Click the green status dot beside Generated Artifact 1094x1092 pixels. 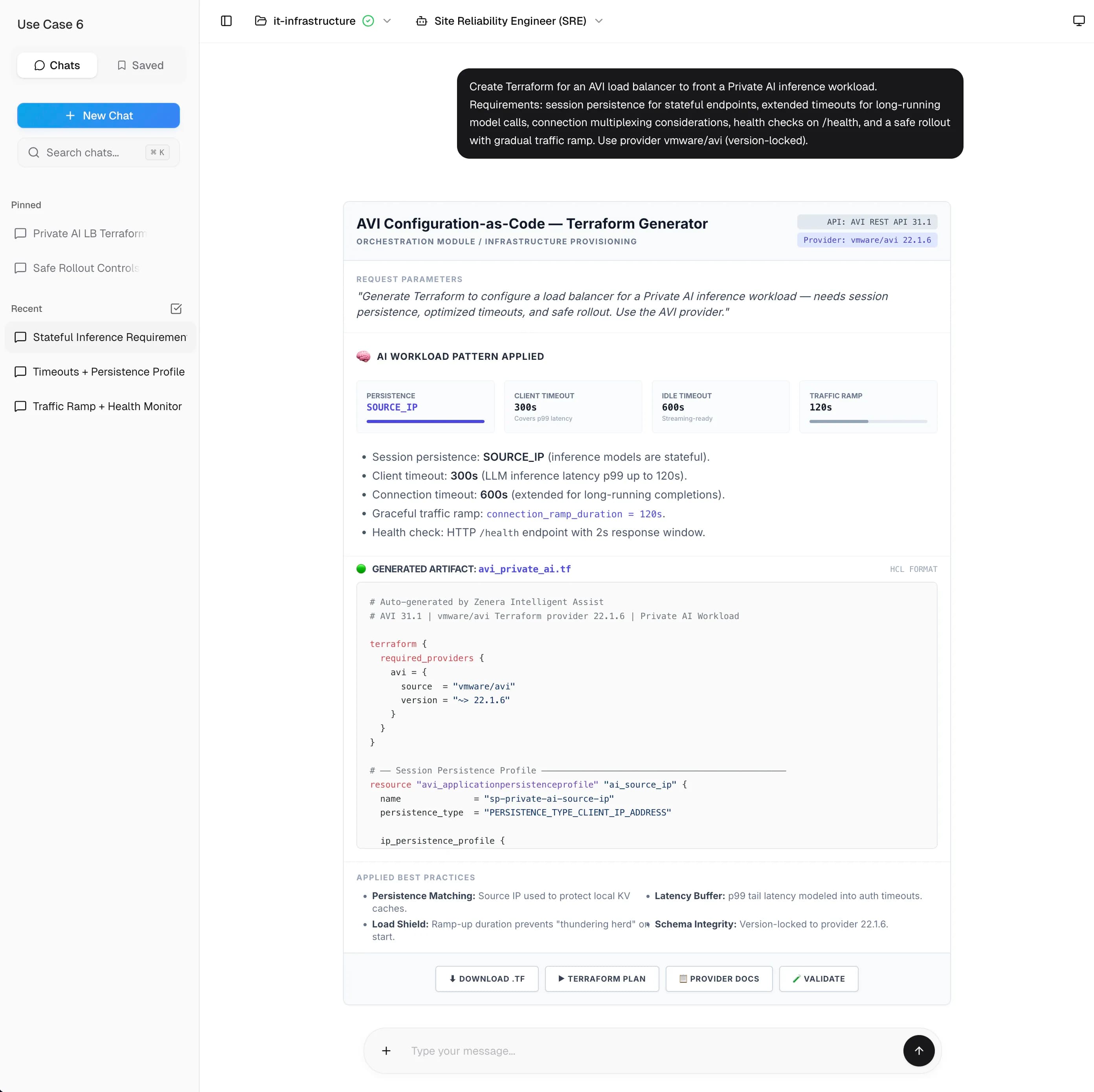361,569
